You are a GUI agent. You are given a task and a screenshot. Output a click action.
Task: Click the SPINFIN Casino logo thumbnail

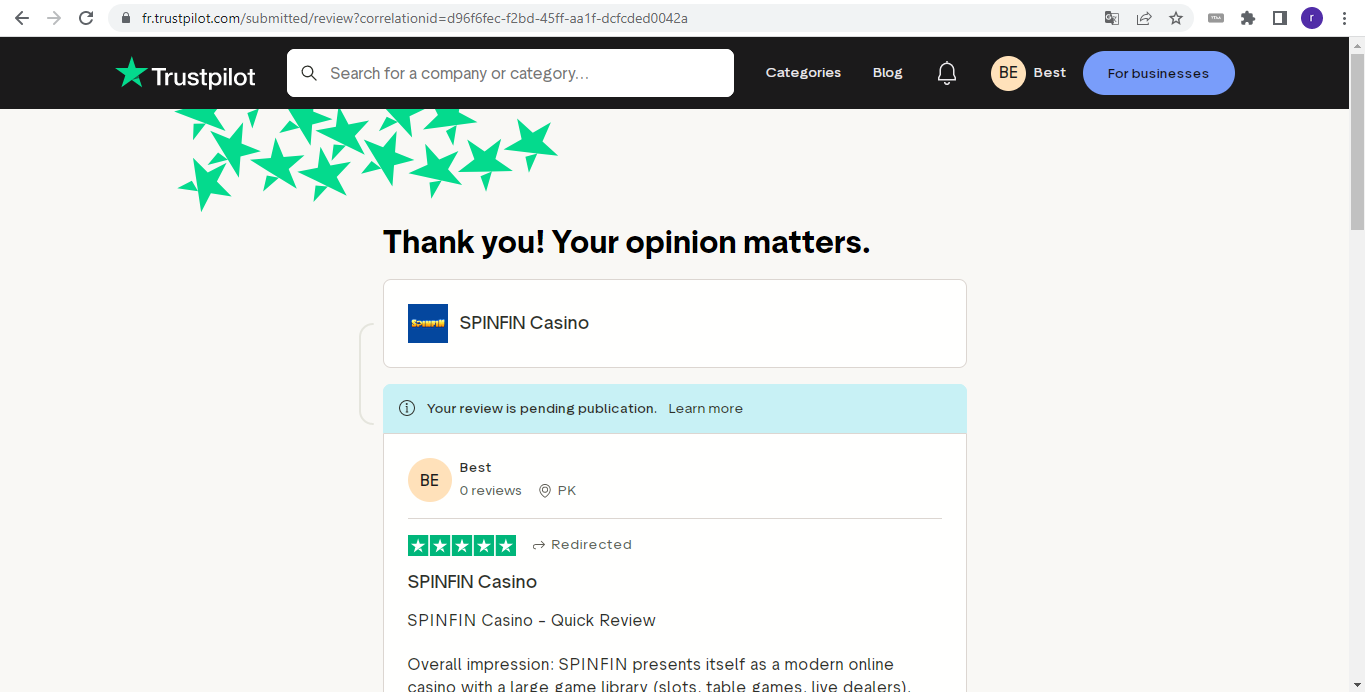428,323
